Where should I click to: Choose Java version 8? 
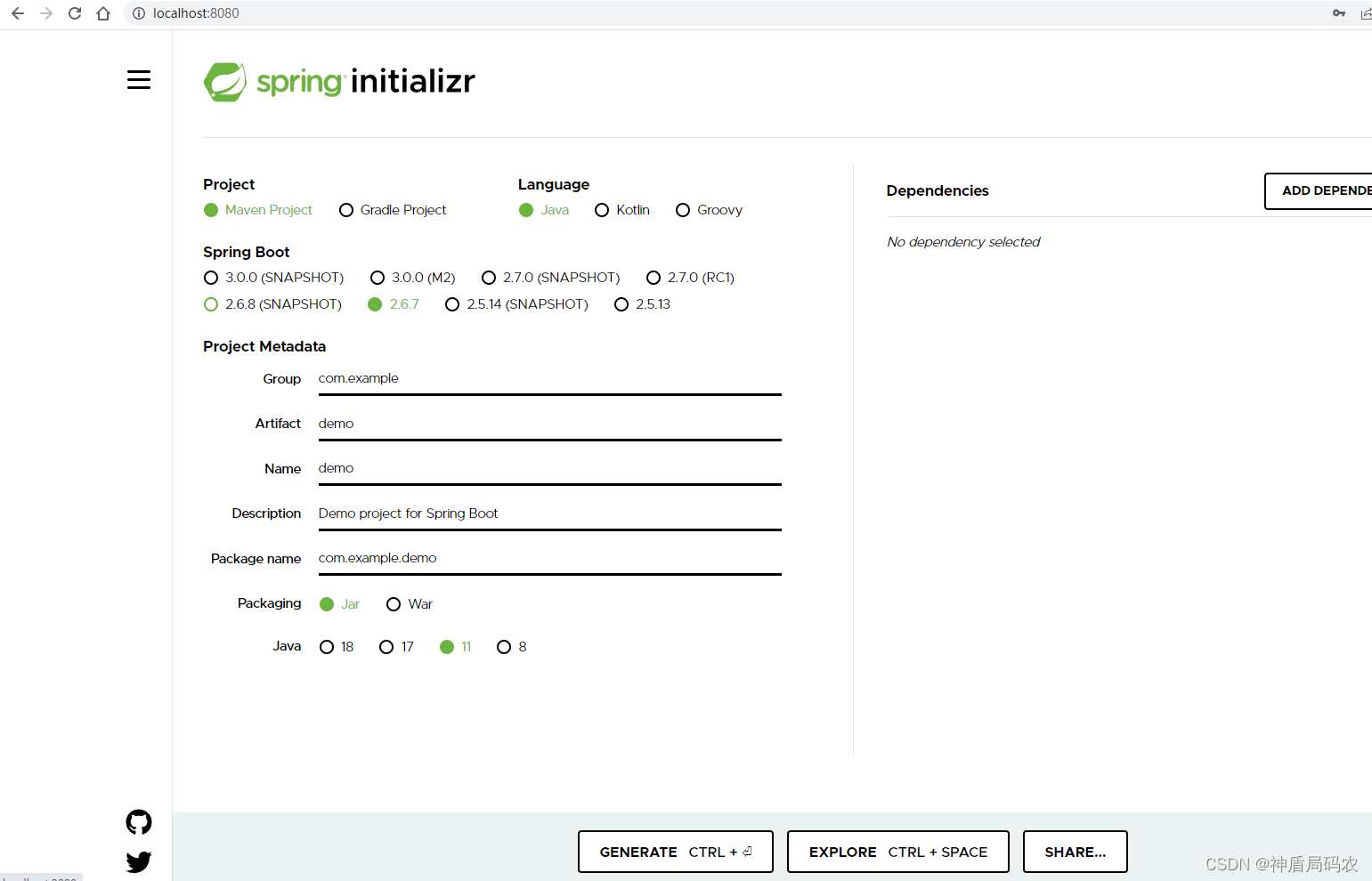pyautogui.click(x=512, y=647)
